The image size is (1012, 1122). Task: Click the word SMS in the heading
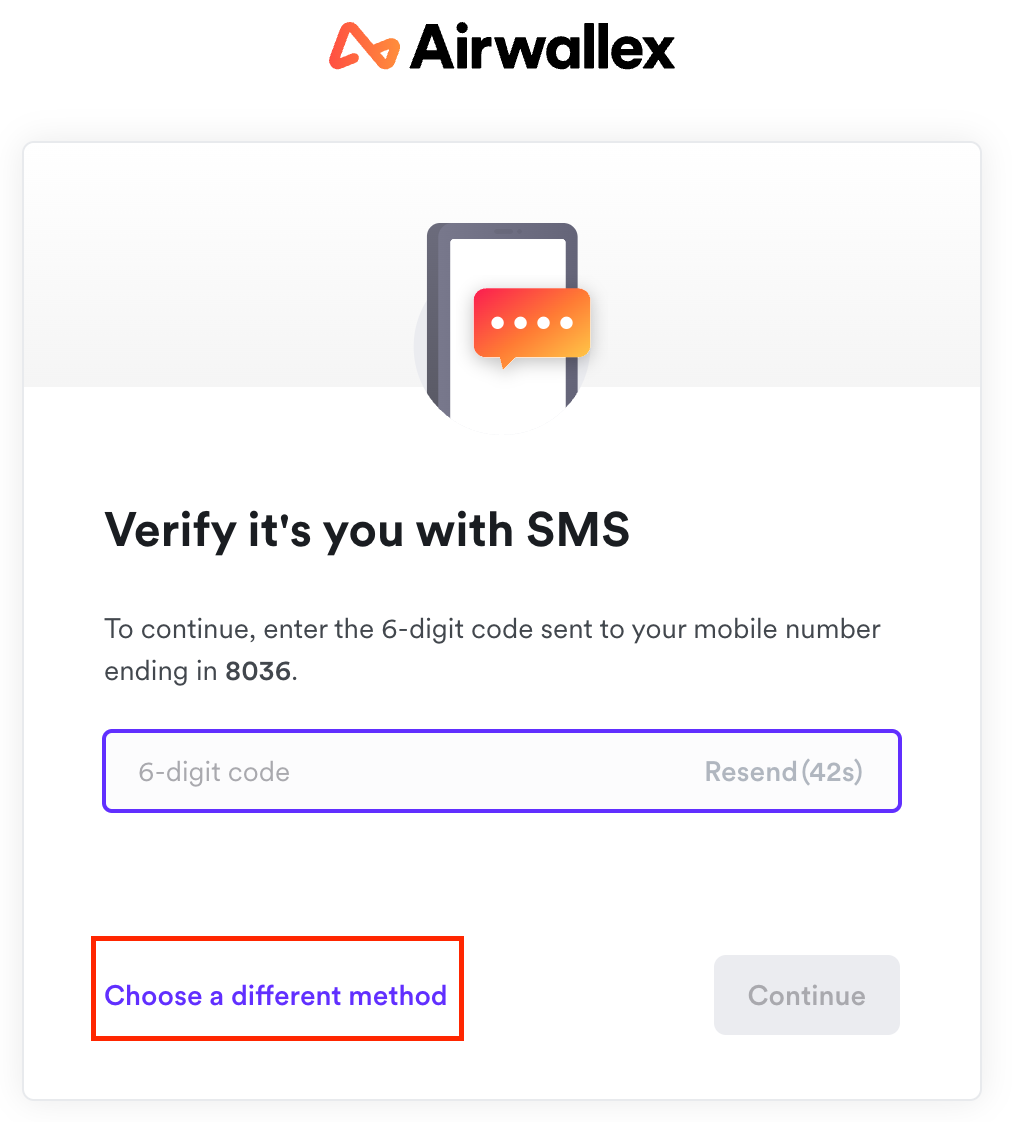click(x=578, y=529)
